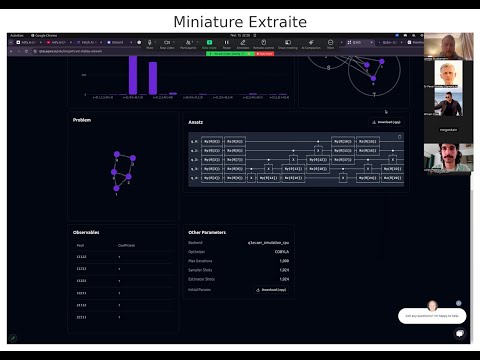Click Download (qpy) button in Ansatz panel
The width and height of the screenshot is (480, 360).
click(x=386, y=122)
